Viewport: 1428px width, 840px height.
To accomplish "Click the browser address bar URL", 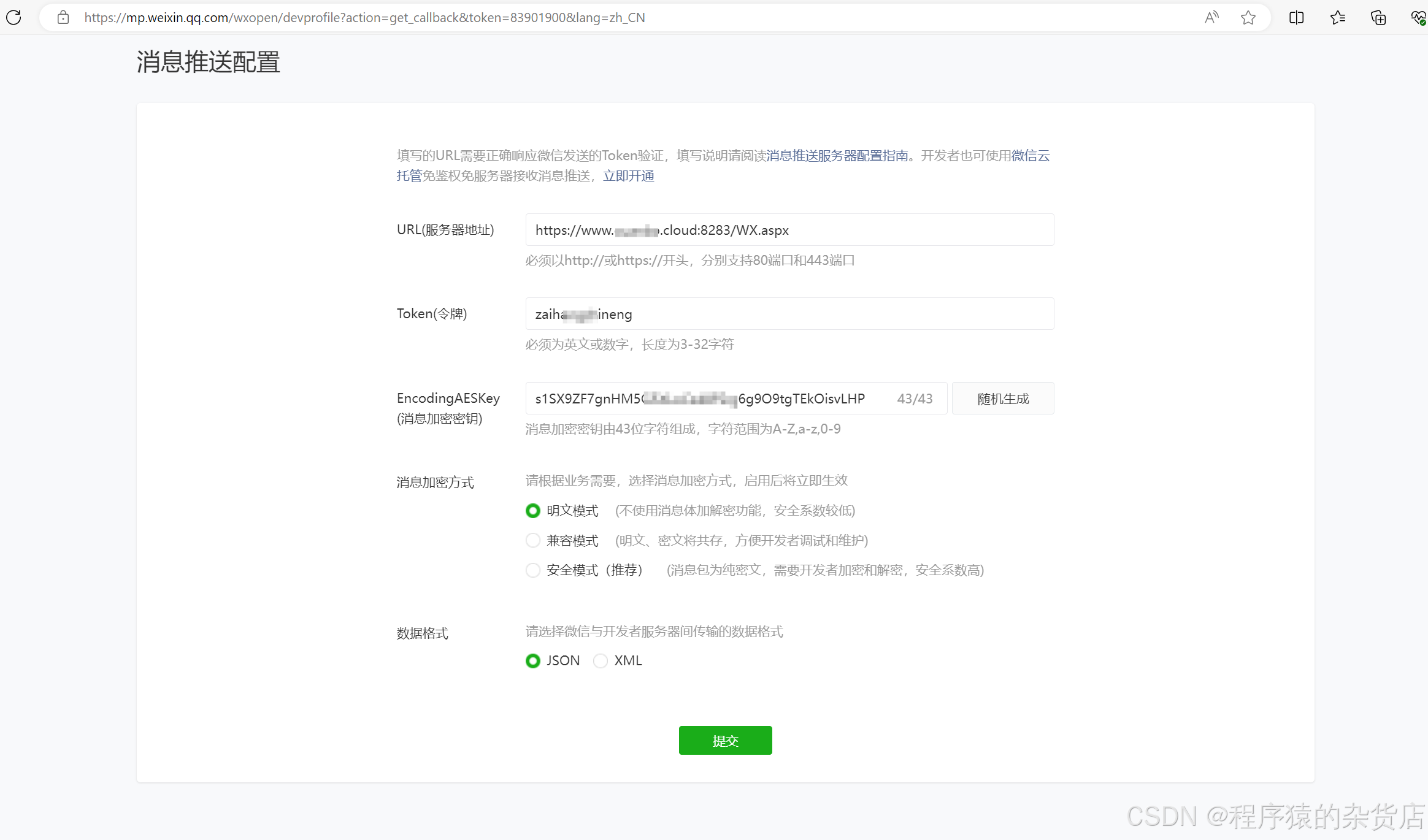I will click(x=364, y=17).
